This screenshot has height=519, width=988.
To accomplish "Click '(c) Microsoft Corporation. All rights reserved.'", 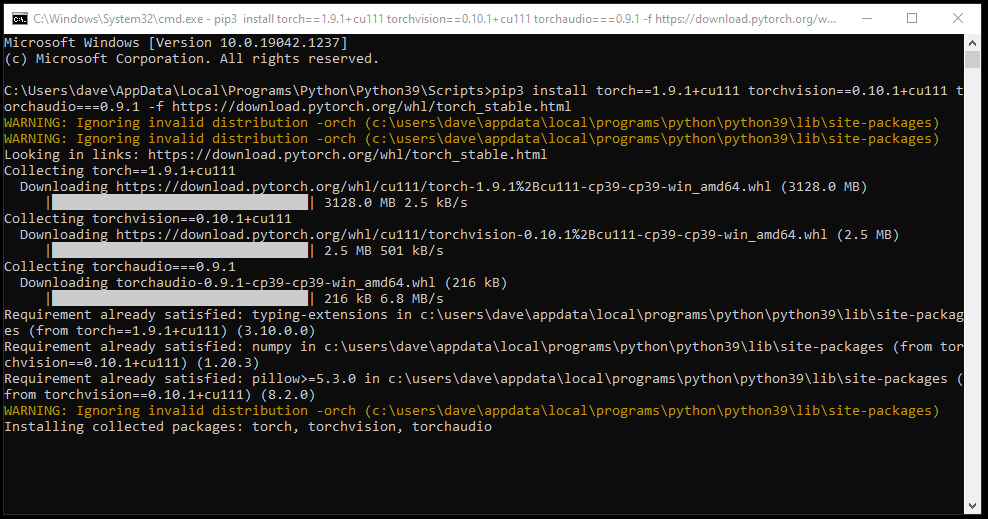I will (x=192, y=59).
